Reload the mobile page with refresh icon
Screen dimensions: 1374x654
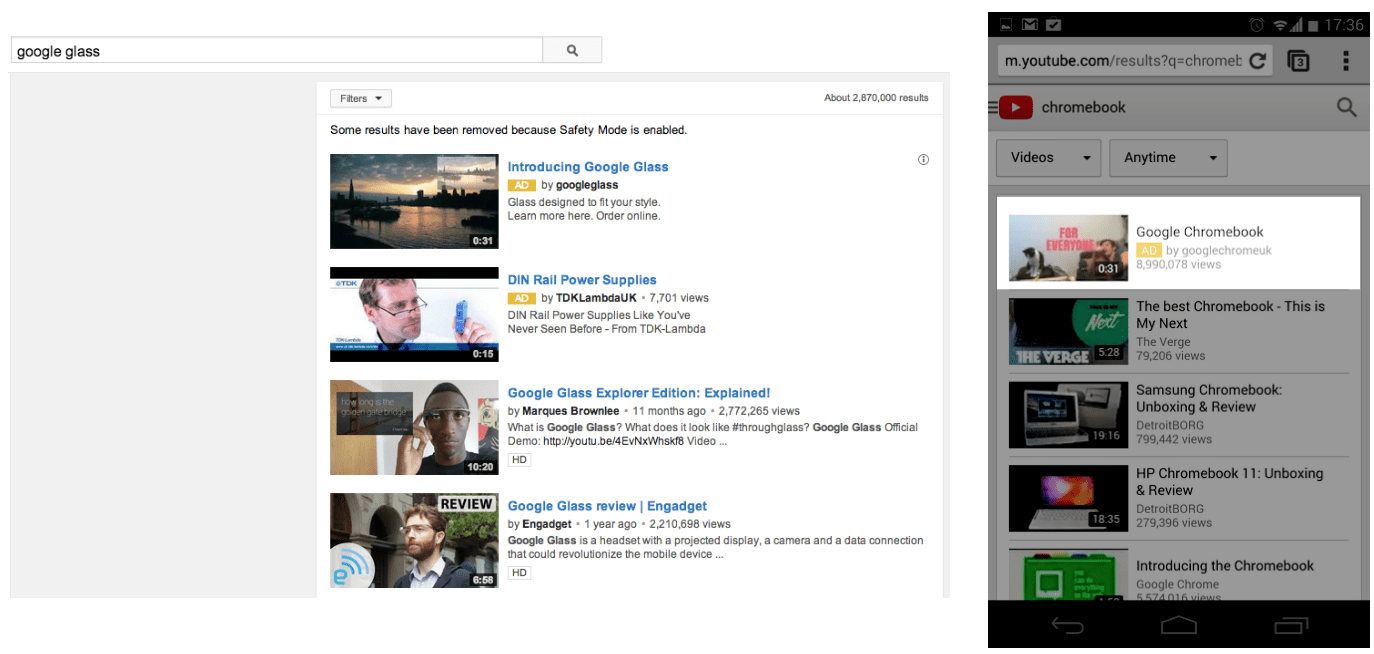tap(1258, 60)
